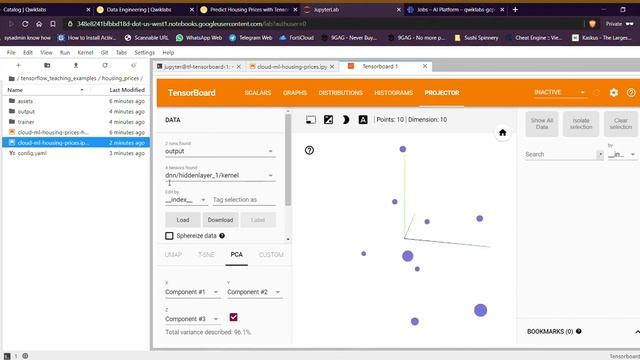Click the new launcher plus icon in the file browser

tap(18, 65)
